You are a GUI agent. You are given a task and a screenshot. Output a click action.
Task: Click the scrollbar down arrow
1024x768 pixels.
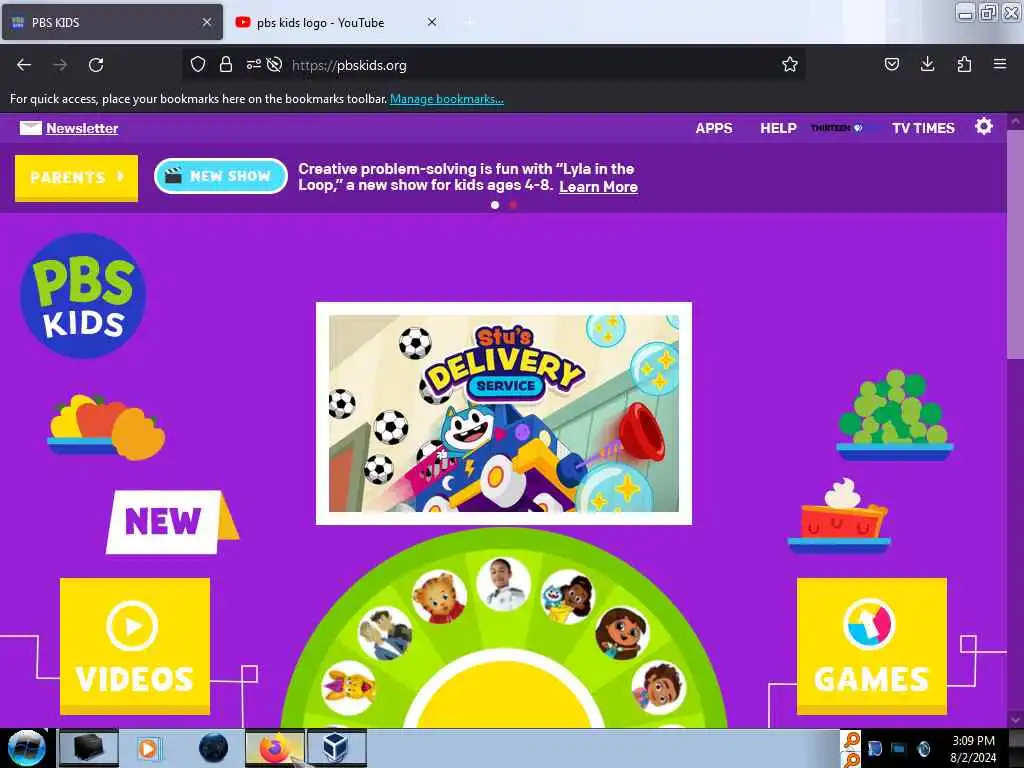(x=1015, y=720)
